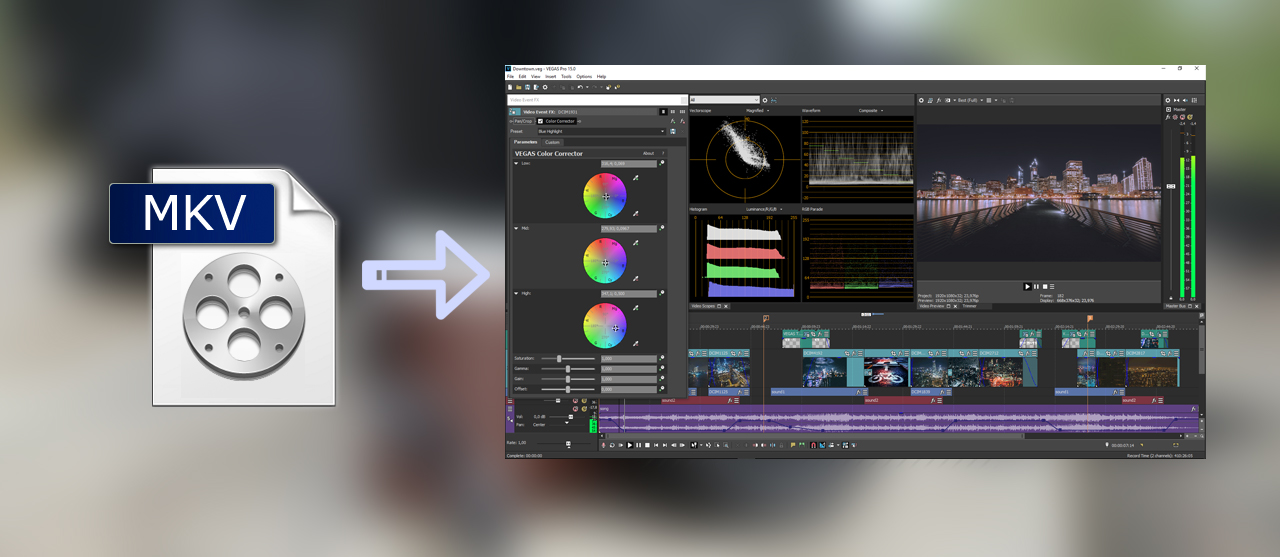Open the Options menu
Screen dimensions: 1280x557
tap(584, 76)
